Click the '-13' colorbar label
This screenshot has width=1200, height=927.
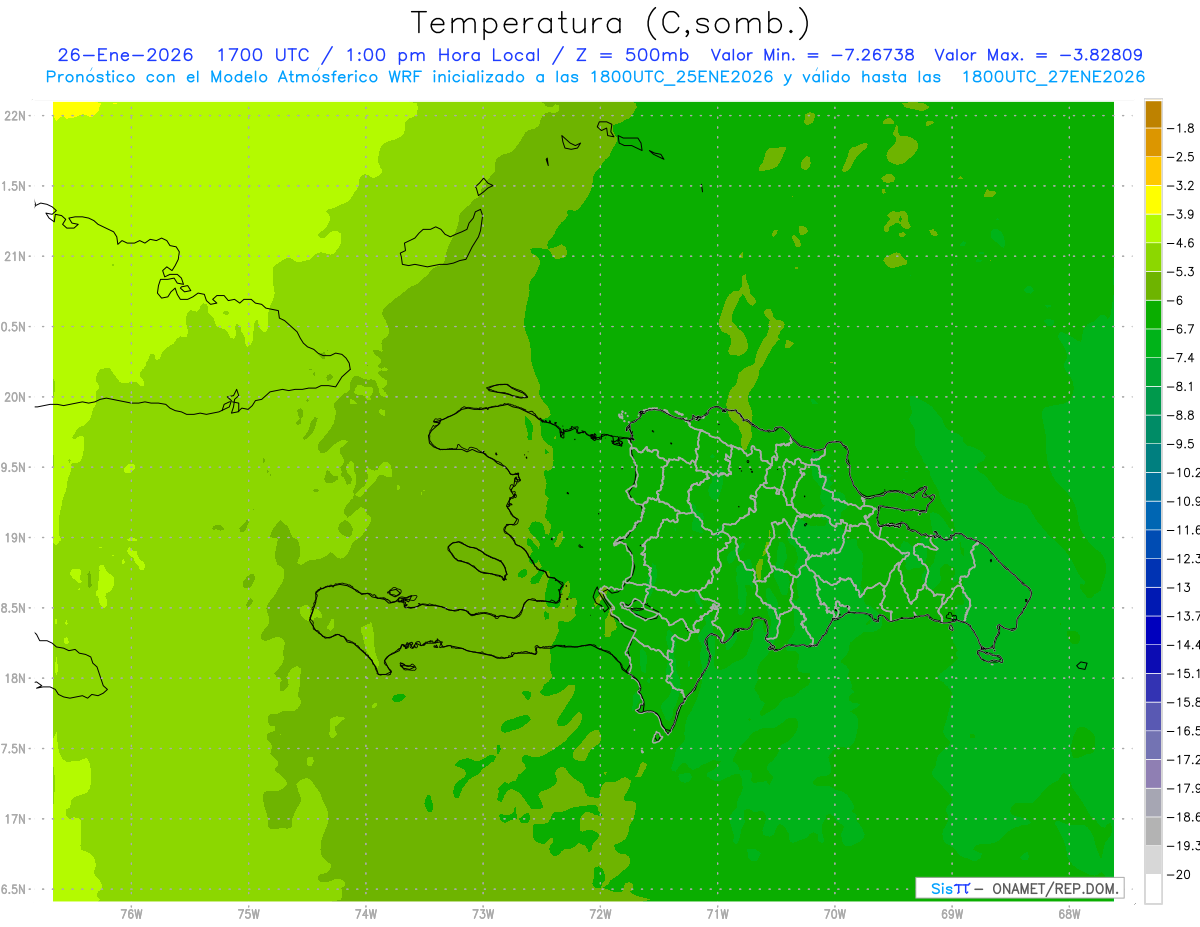[1180, 587]
